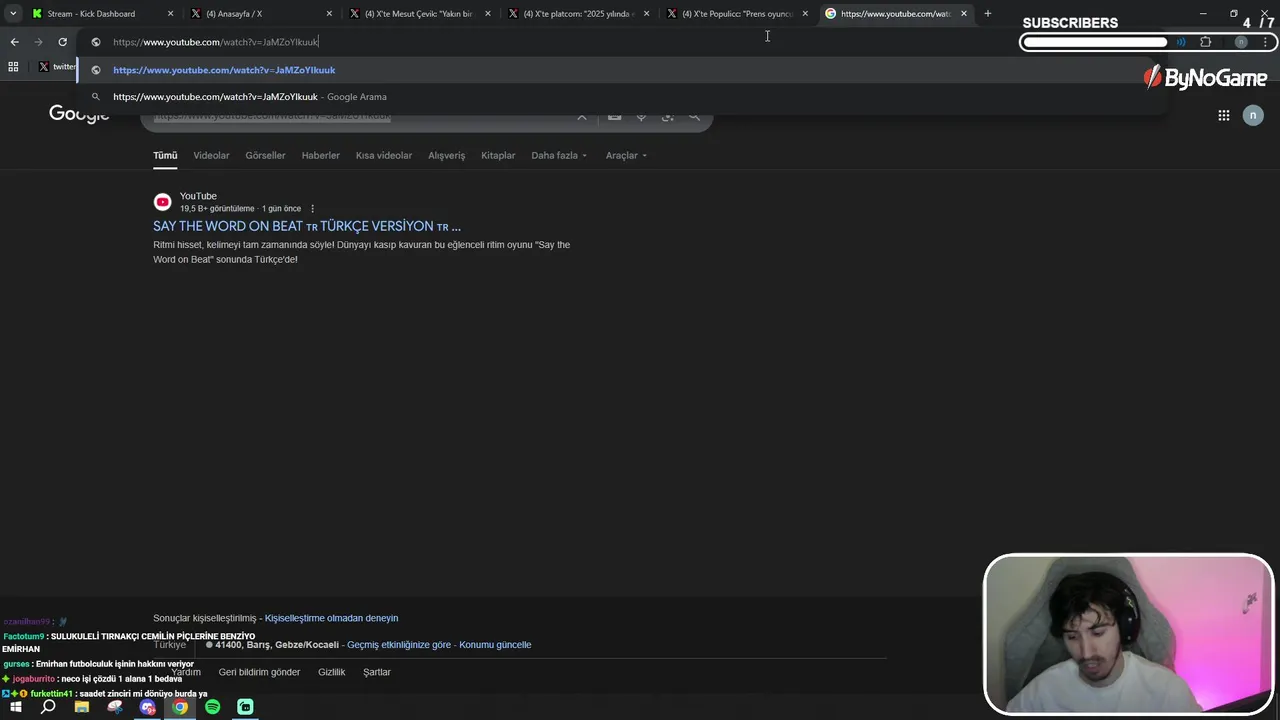Go forward using the browser forward arrow
The image size is (1280, 720).
tap(38, 42)
